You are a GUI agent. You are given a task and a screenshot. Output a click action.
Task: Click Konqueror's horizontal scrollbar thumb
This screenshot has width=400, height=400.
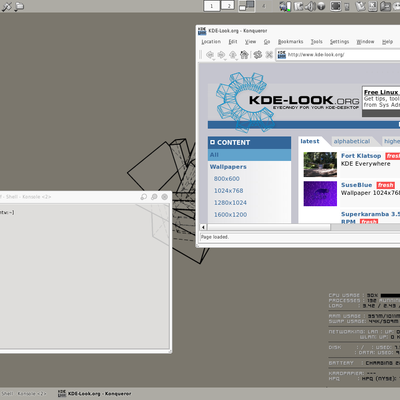(x=269, y=227)
